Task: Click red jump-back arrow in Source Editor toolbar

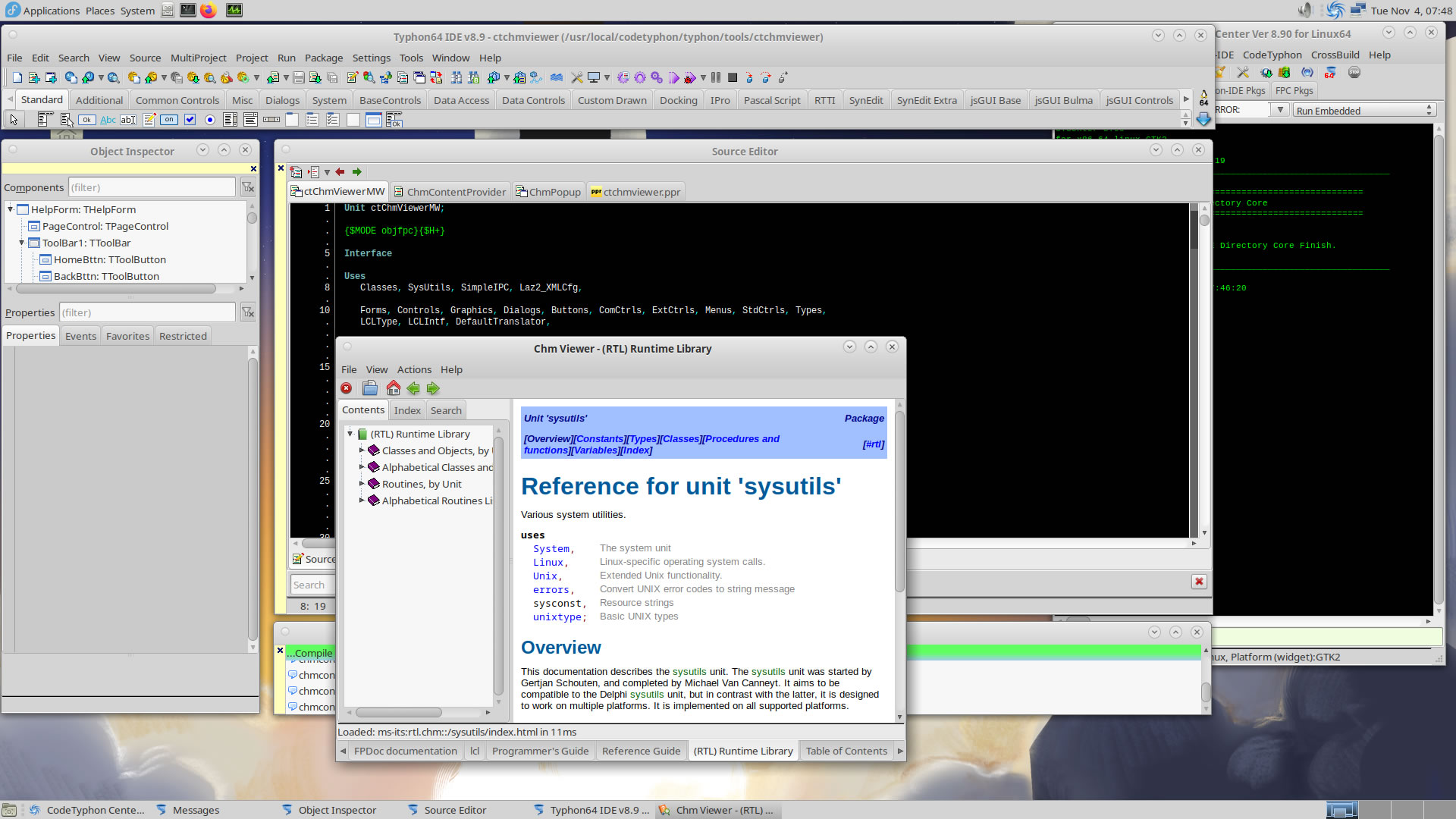Action: tap(340, 172)
